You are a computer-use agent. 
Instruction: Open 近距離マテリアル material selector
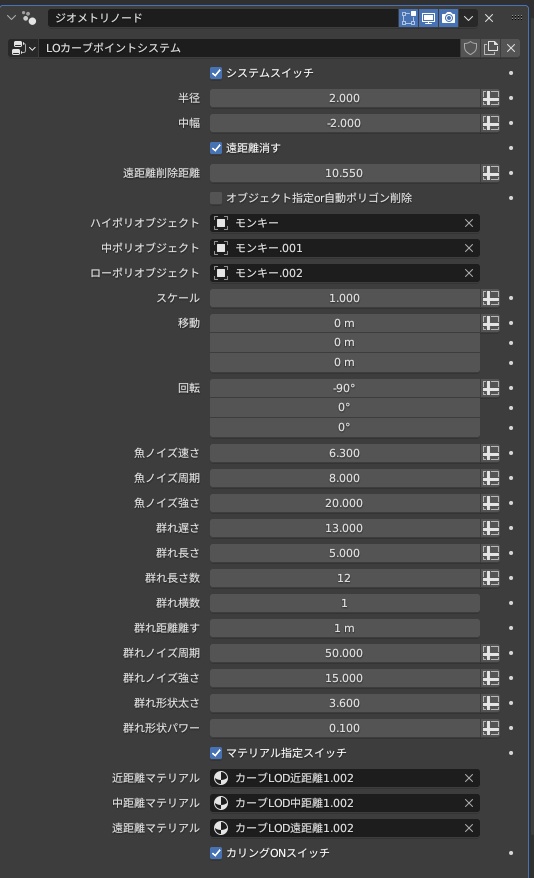tap(336, 778)
